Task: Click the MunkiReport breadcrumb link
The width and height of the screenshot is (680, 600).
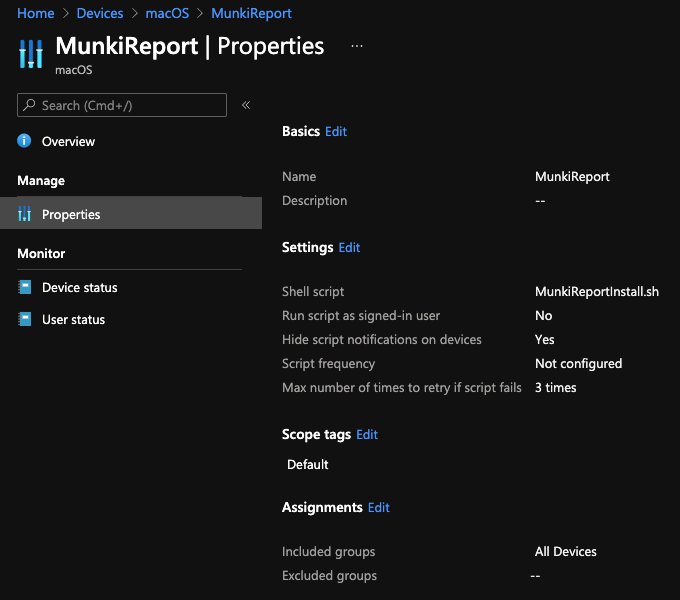Action: point(251,13)
